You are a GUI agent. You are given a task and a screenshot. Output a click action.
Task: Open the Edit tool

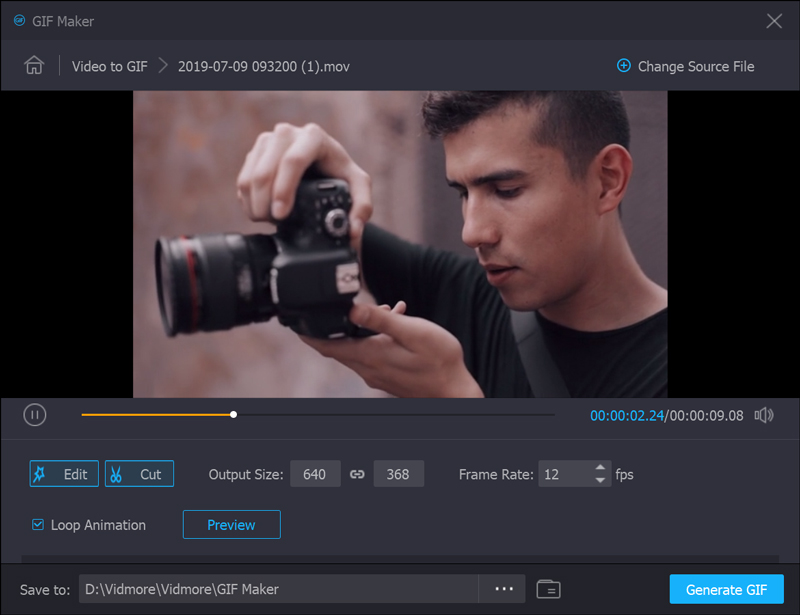64,474
